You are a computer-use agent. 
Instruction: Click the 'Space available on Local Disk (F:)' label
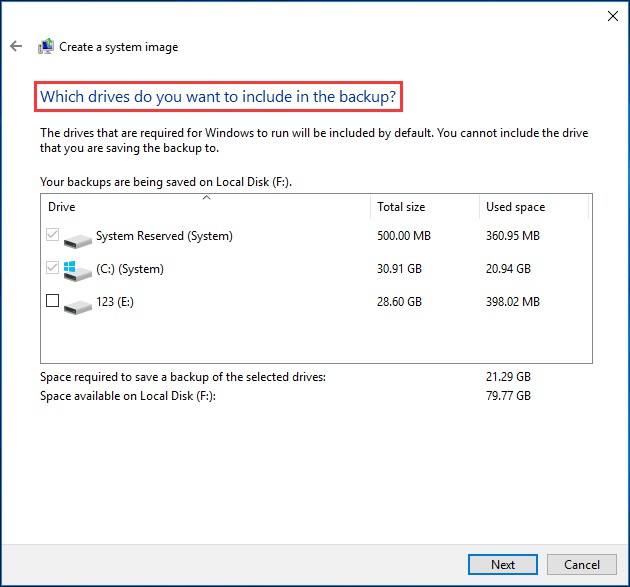(128, 396)
